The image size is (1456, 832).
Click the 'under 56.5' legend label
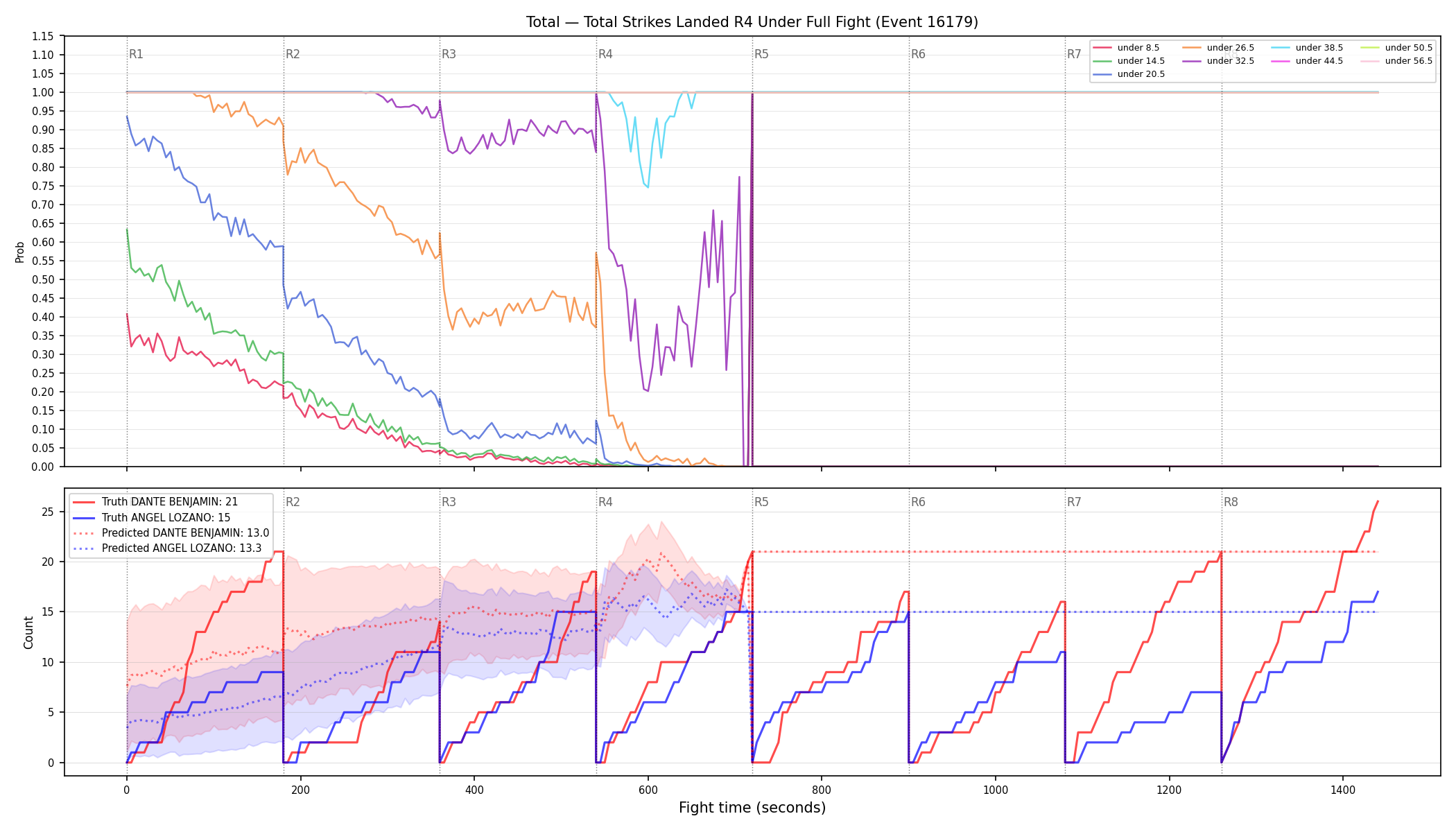1409,61
